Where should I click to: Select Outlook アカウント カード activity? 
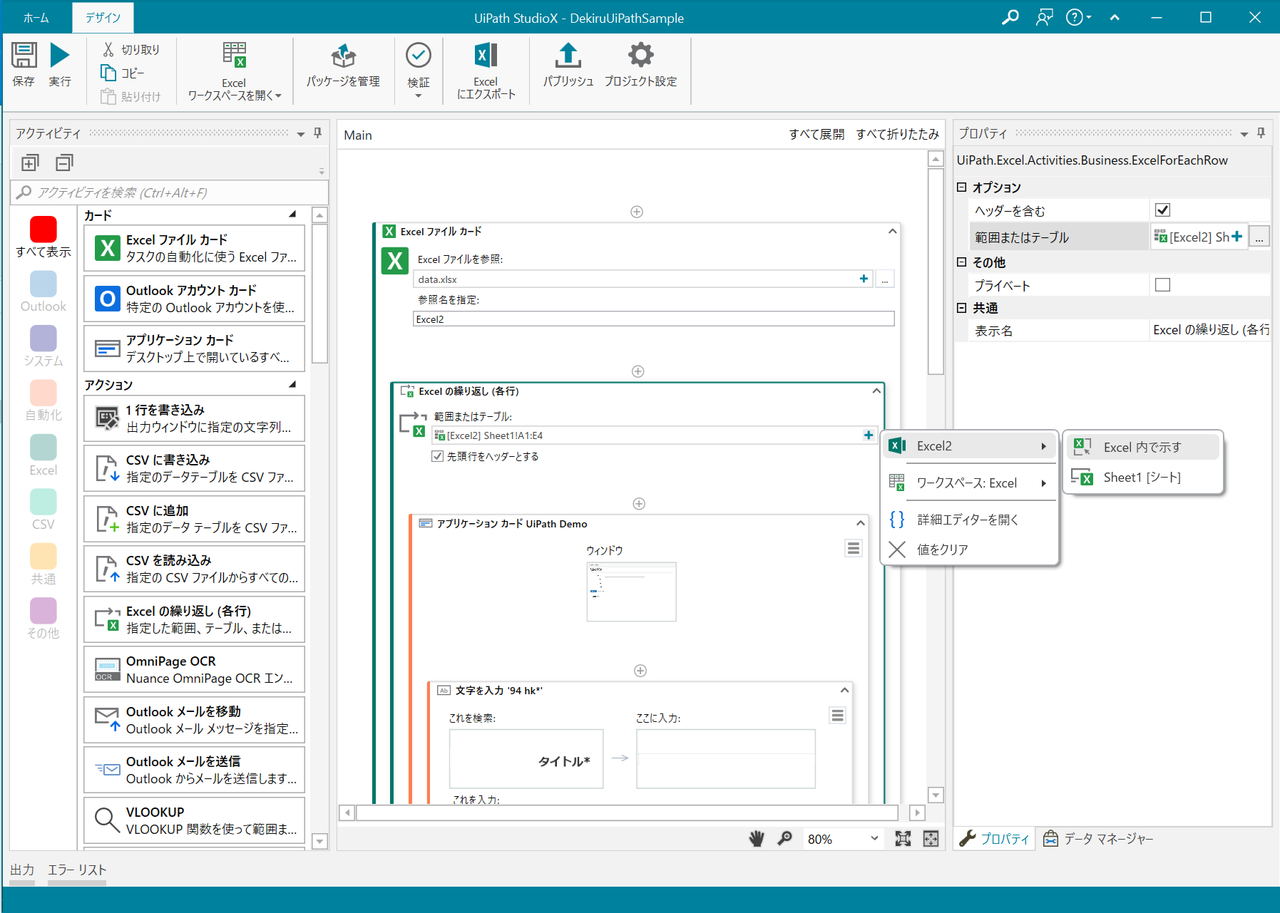pos(194,298)
